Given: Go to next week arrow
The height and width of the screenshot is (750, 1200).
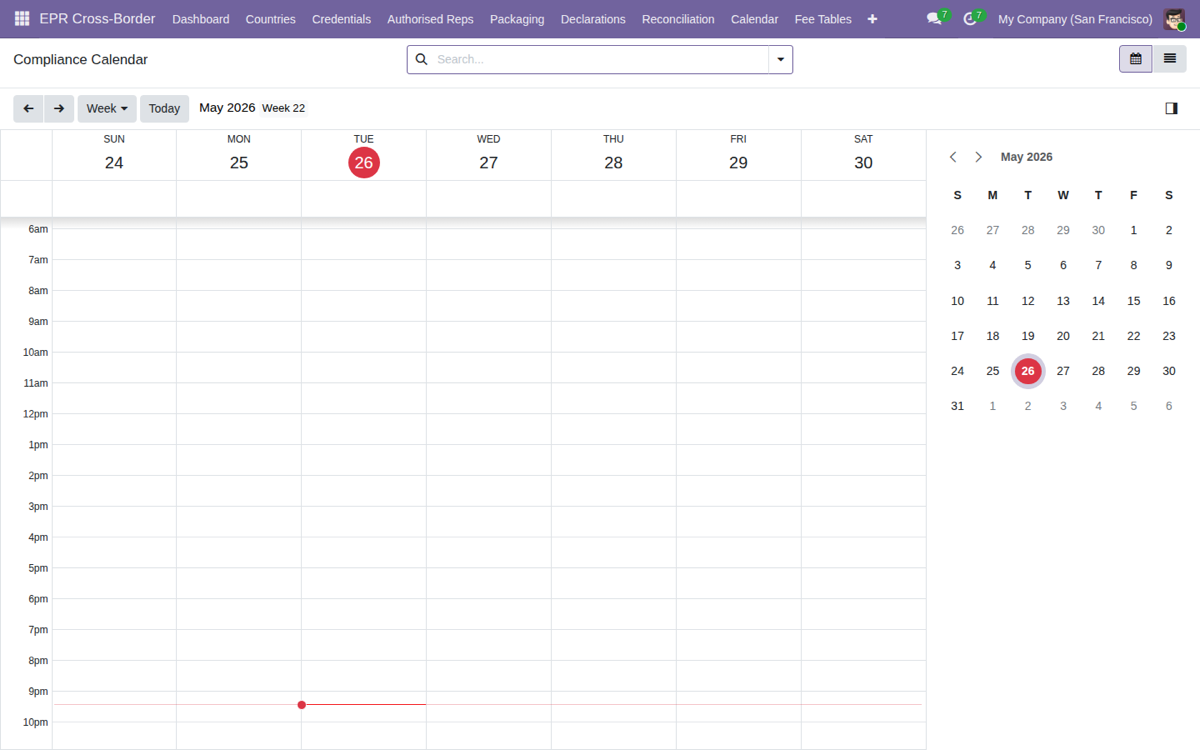Looking at the screenshot, I should point(59,108).
